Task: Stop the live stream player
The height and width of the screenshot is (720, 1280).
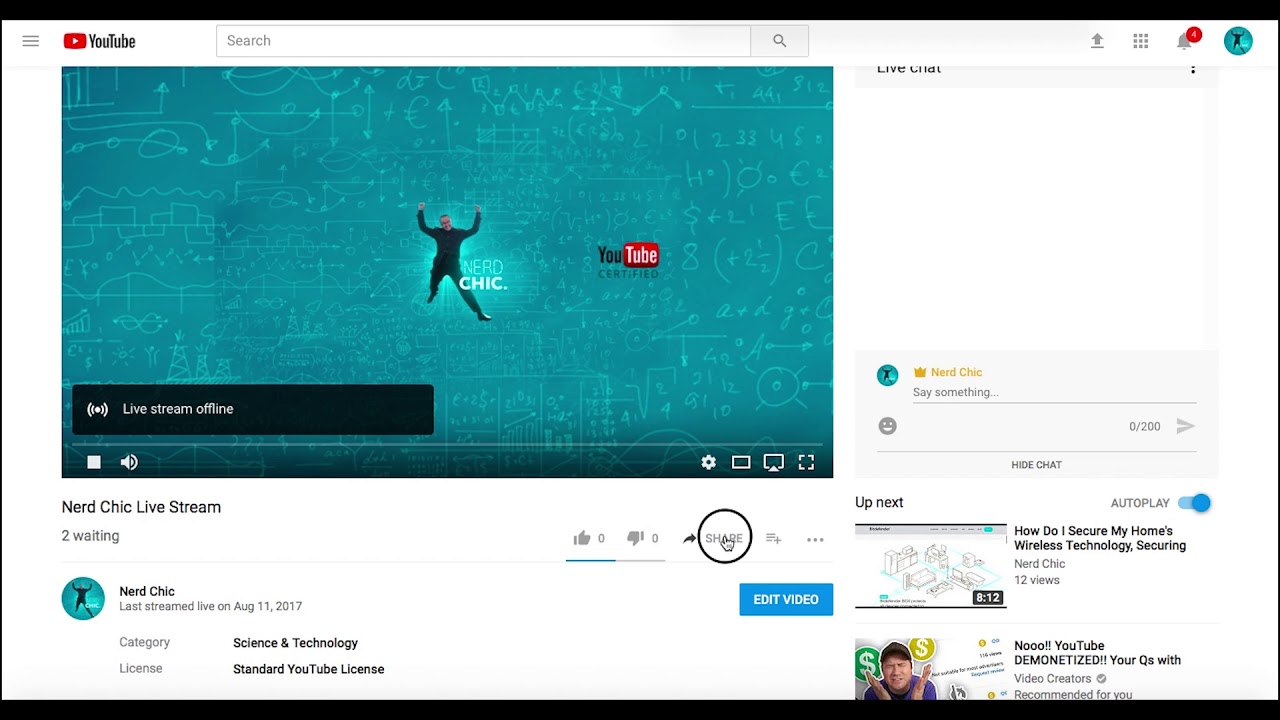Action: [94, 462]
